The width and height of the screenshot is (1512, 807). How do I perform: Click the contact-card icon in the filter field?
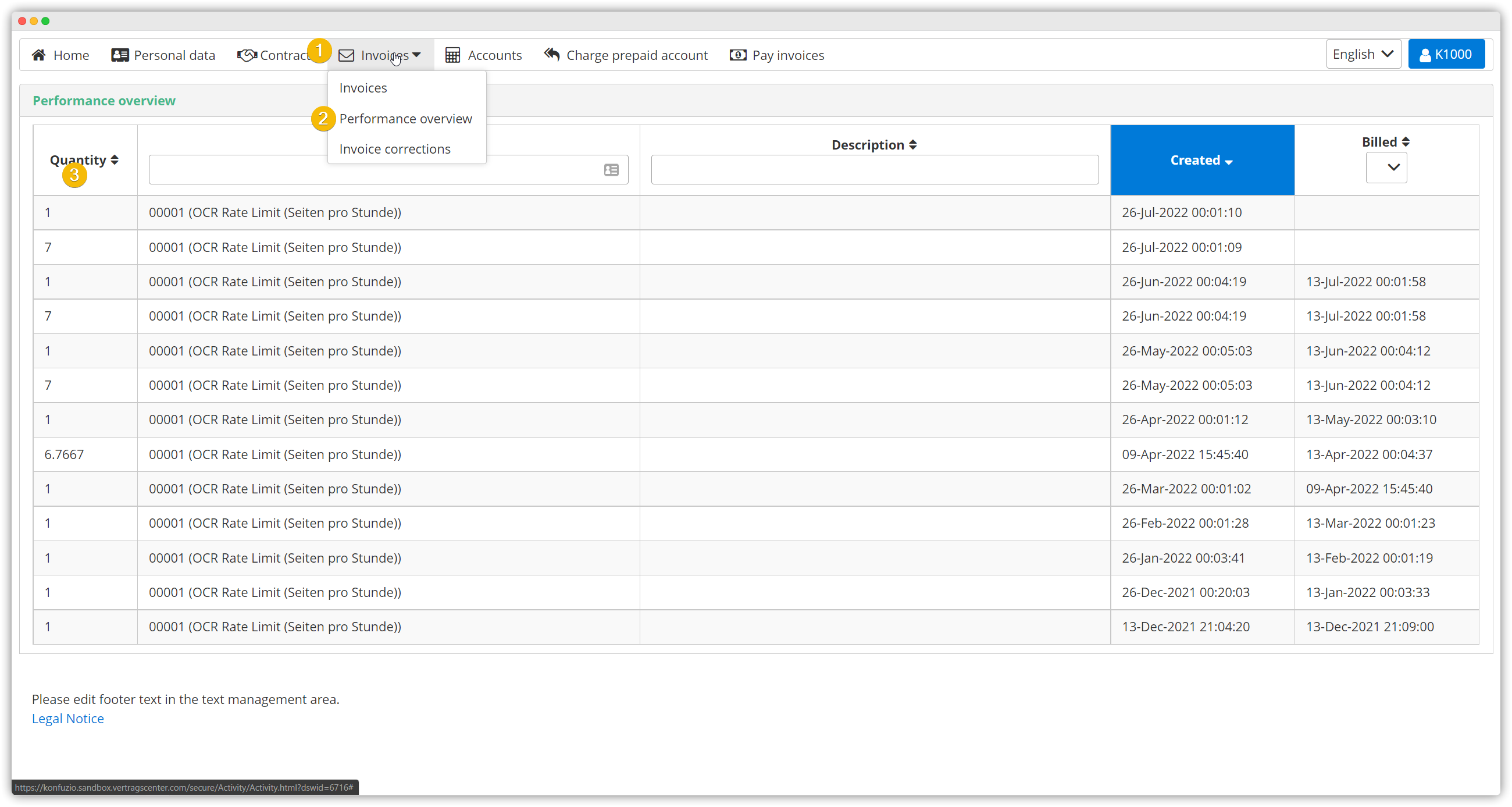pyautogui.click(x=611, y=170)
